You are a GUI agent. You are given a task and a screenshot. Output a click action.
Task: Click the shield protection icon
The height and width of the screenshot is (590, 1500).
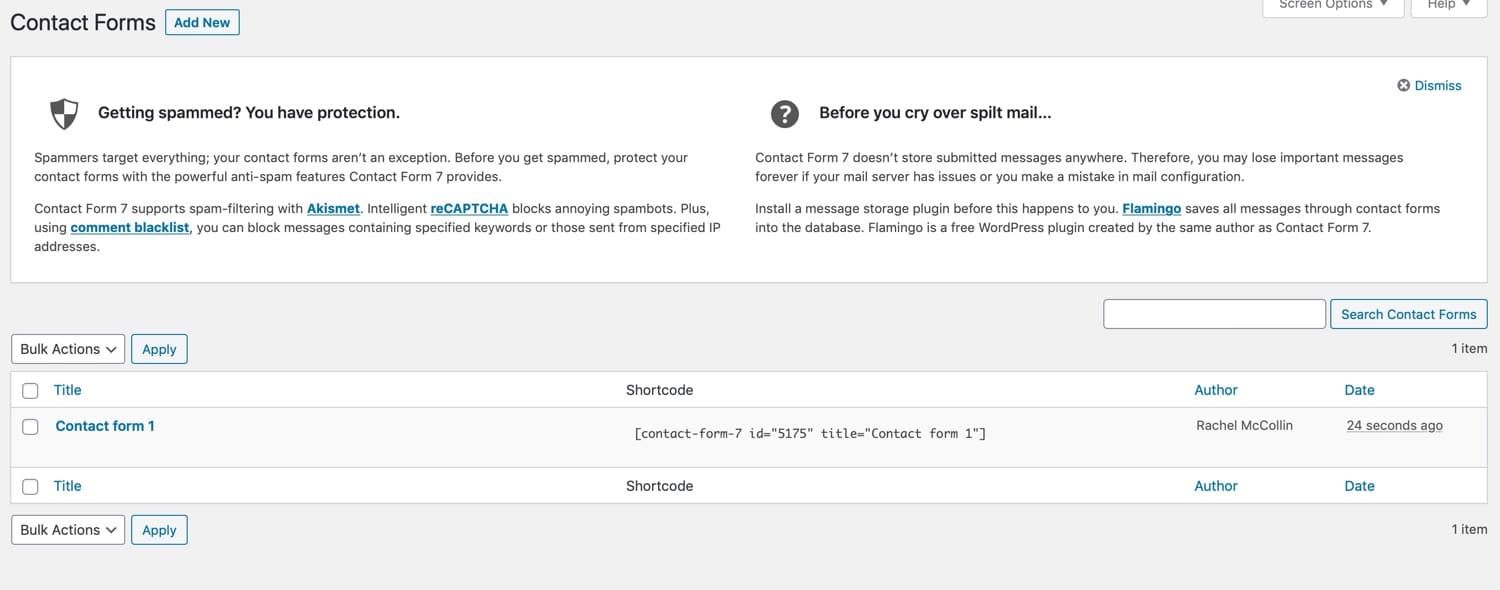63,114
